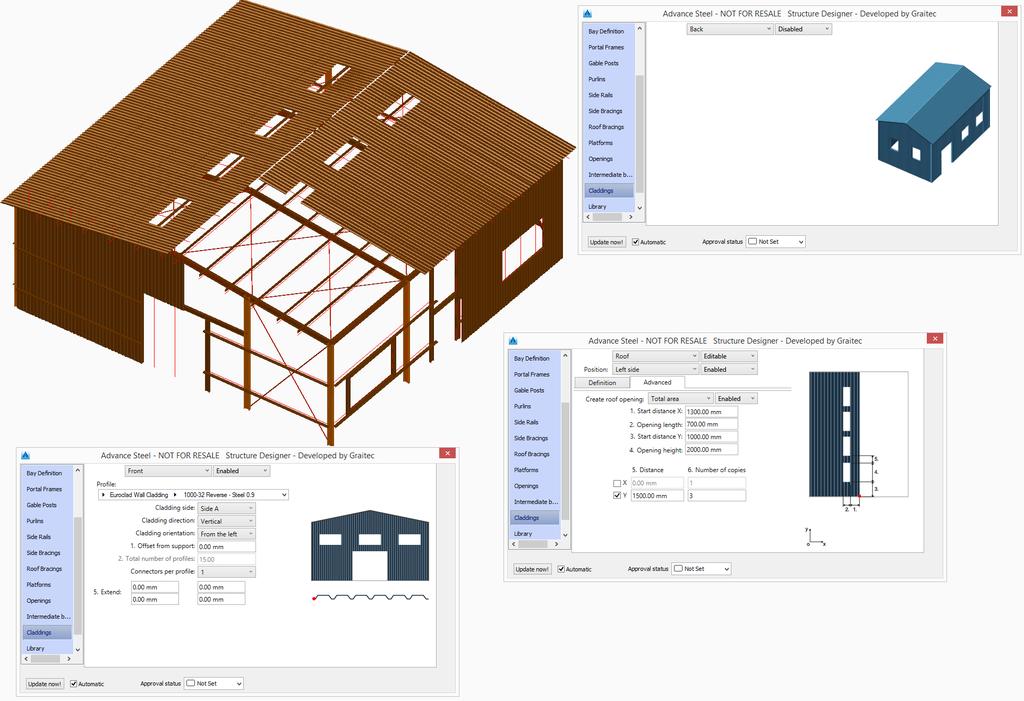Click Start distance Y field 1000.00 mm

[711, 437]
